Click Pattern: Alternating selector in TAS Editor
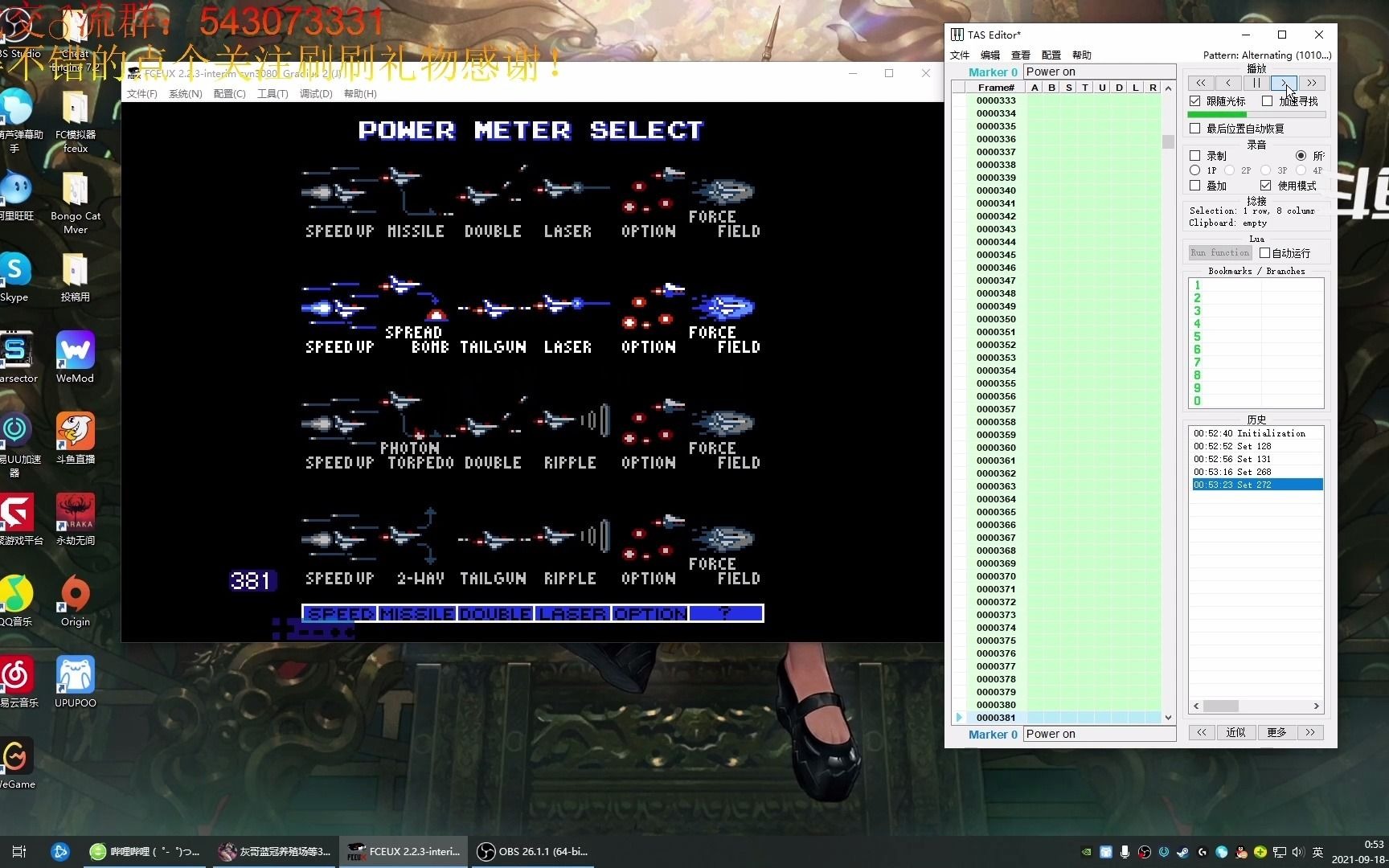This screenshot has height=868, width=1389. click(x=1267, y=55)
